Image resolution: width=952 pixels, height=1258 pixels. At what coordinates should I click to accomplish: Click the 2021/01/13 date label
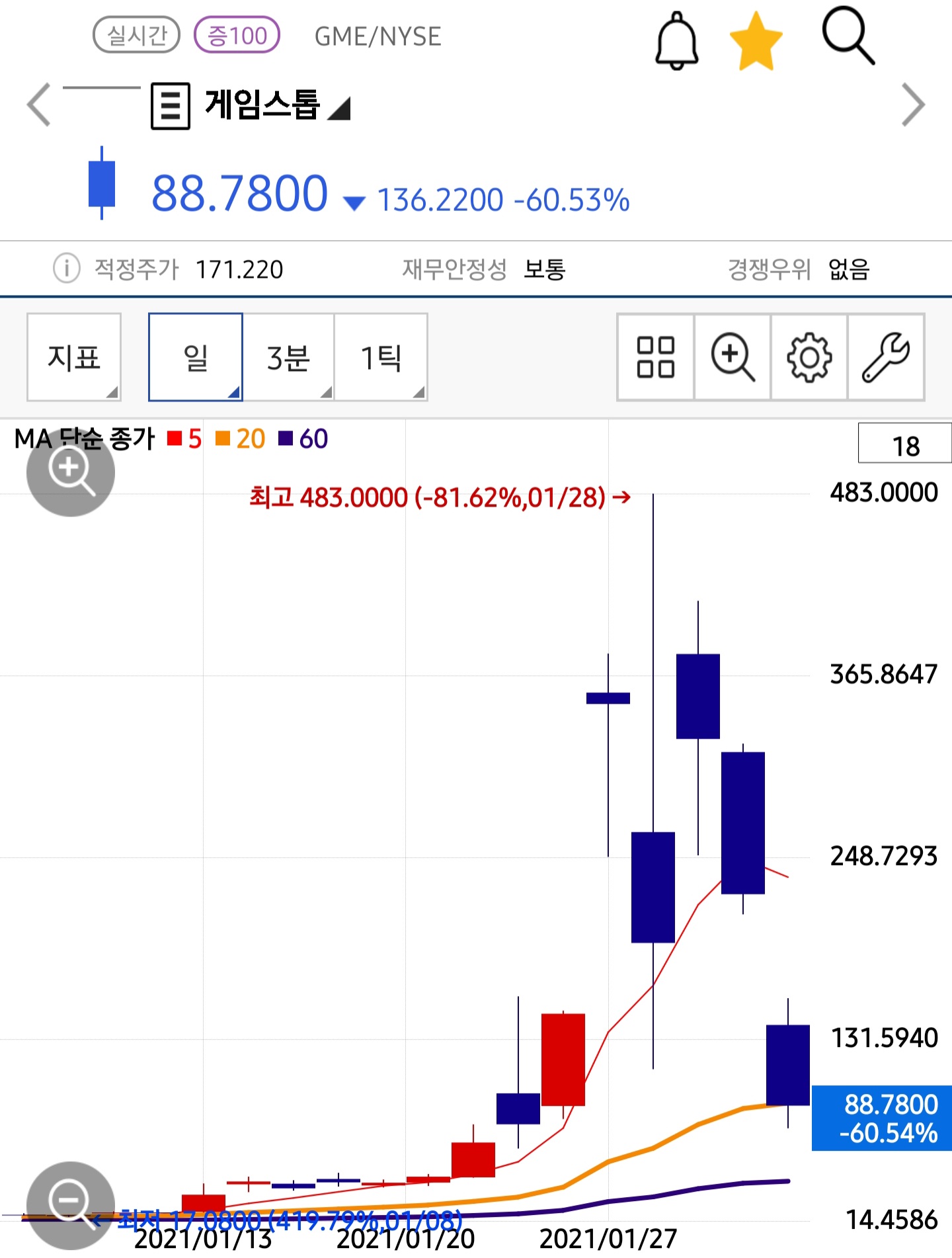203,1239
